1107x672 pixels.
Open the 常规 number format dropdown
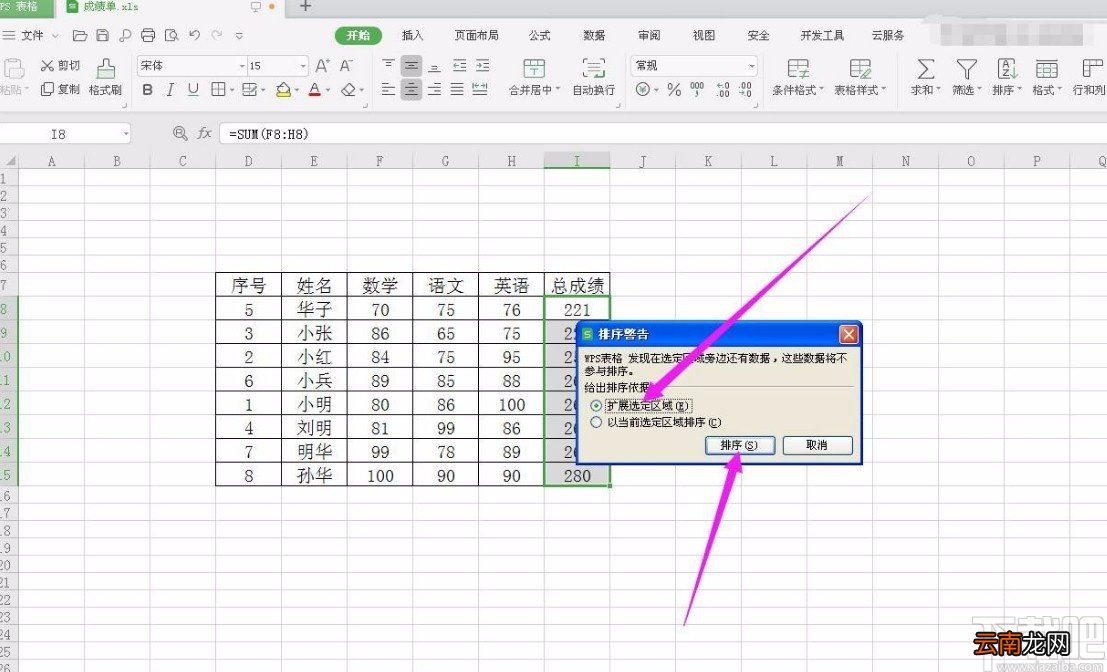click(750, 66)
